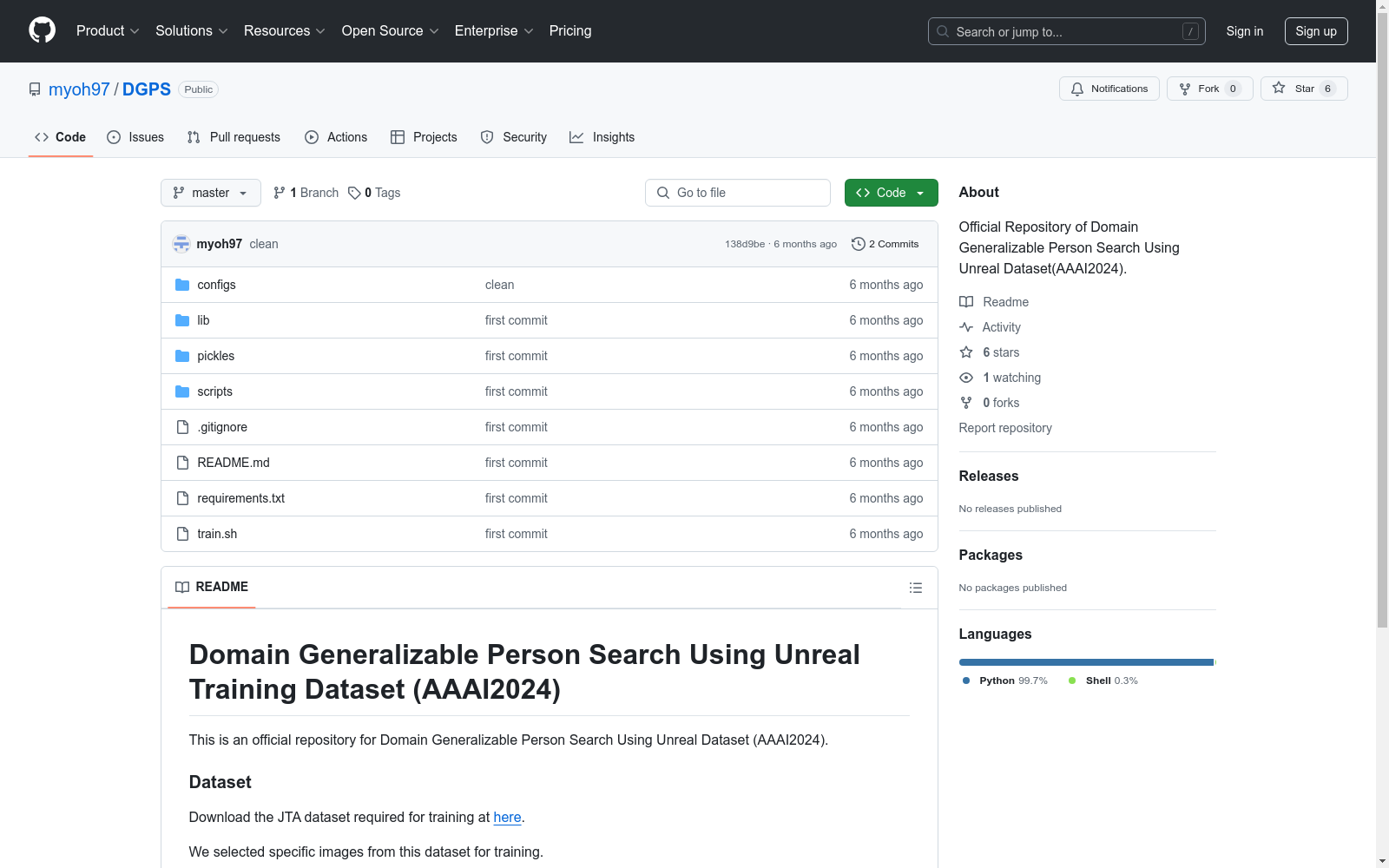Click the GitHub logo icon
1389x868 pixels.
[x=42, y=30]
